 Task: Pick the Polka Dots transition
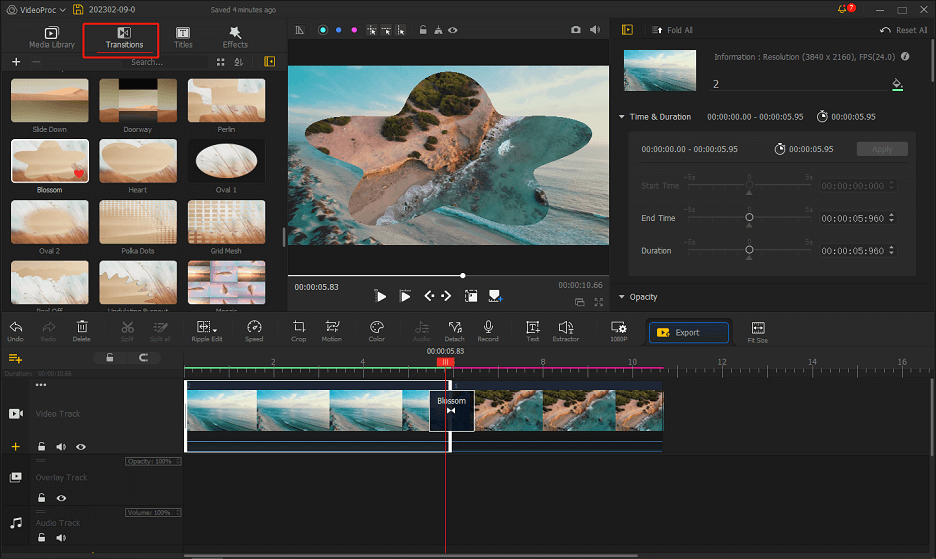(x=138, y=222)
